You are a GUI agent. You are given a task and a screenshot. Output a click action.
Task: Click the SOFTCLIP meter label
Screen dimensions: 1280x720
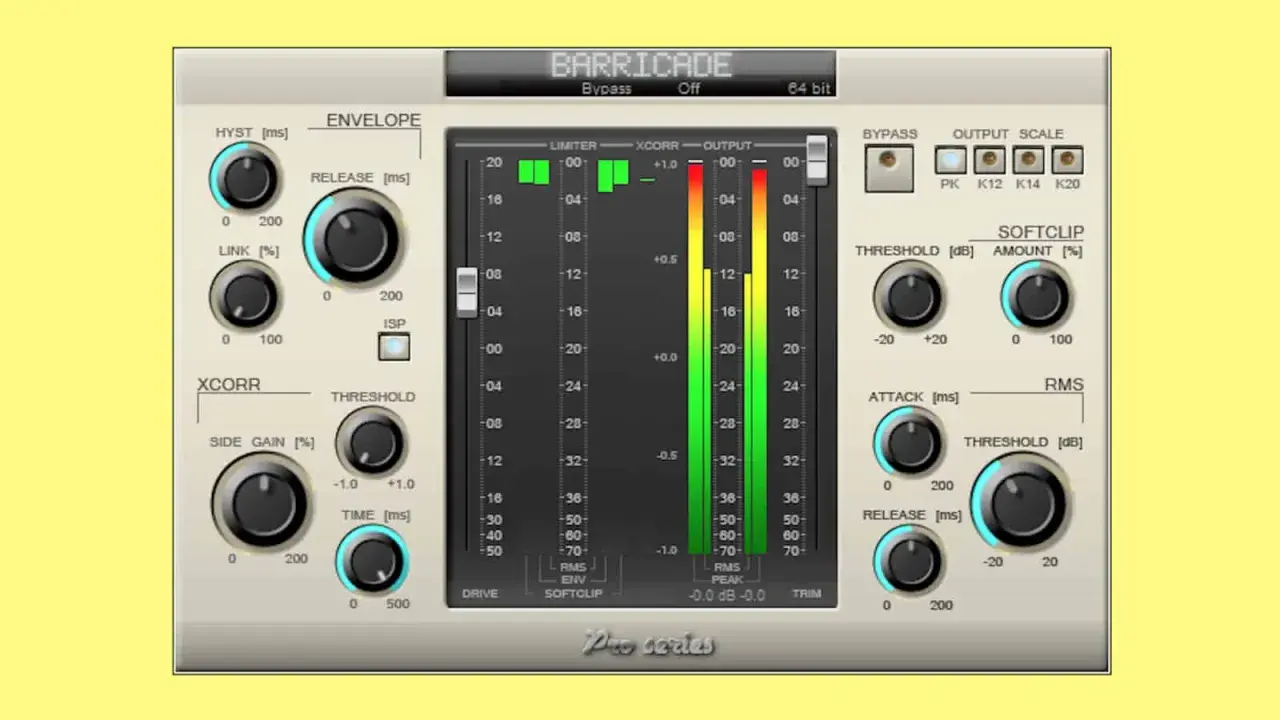pyautogui.click(x=573, y=593)
